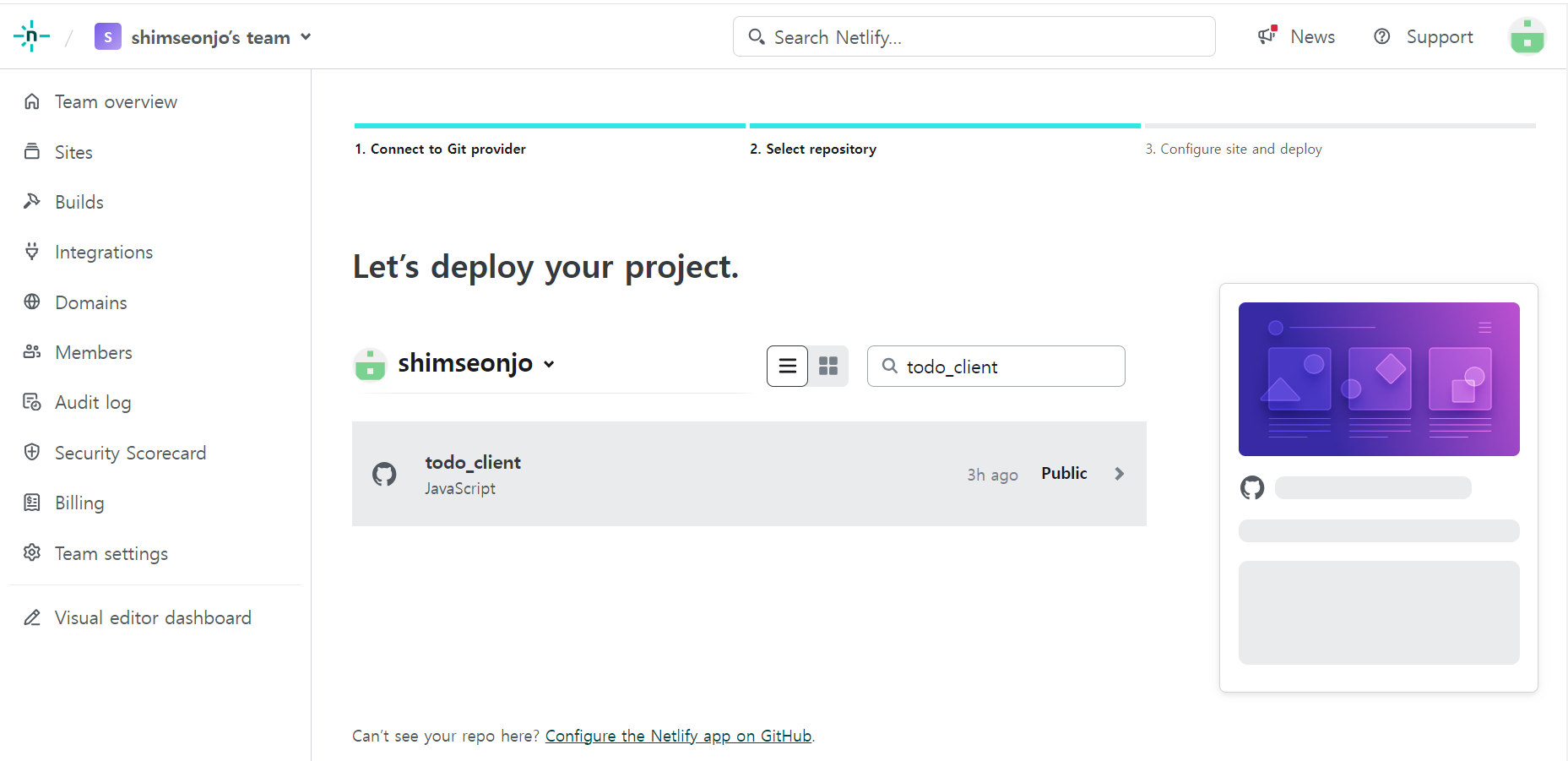The height and width of the screenshot is (761, 1568).
Task: Click Configure the Netlify app on GitHub
Action: coord(678,736)
